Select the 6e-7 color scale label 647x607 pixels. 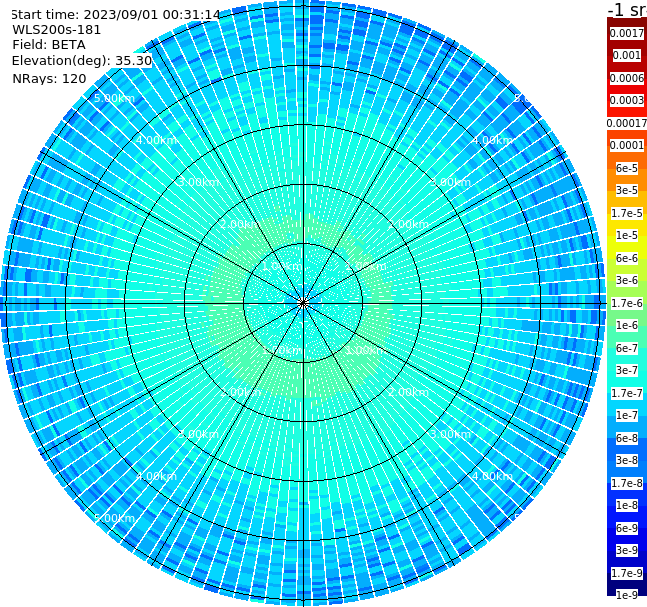click(627, 348)
